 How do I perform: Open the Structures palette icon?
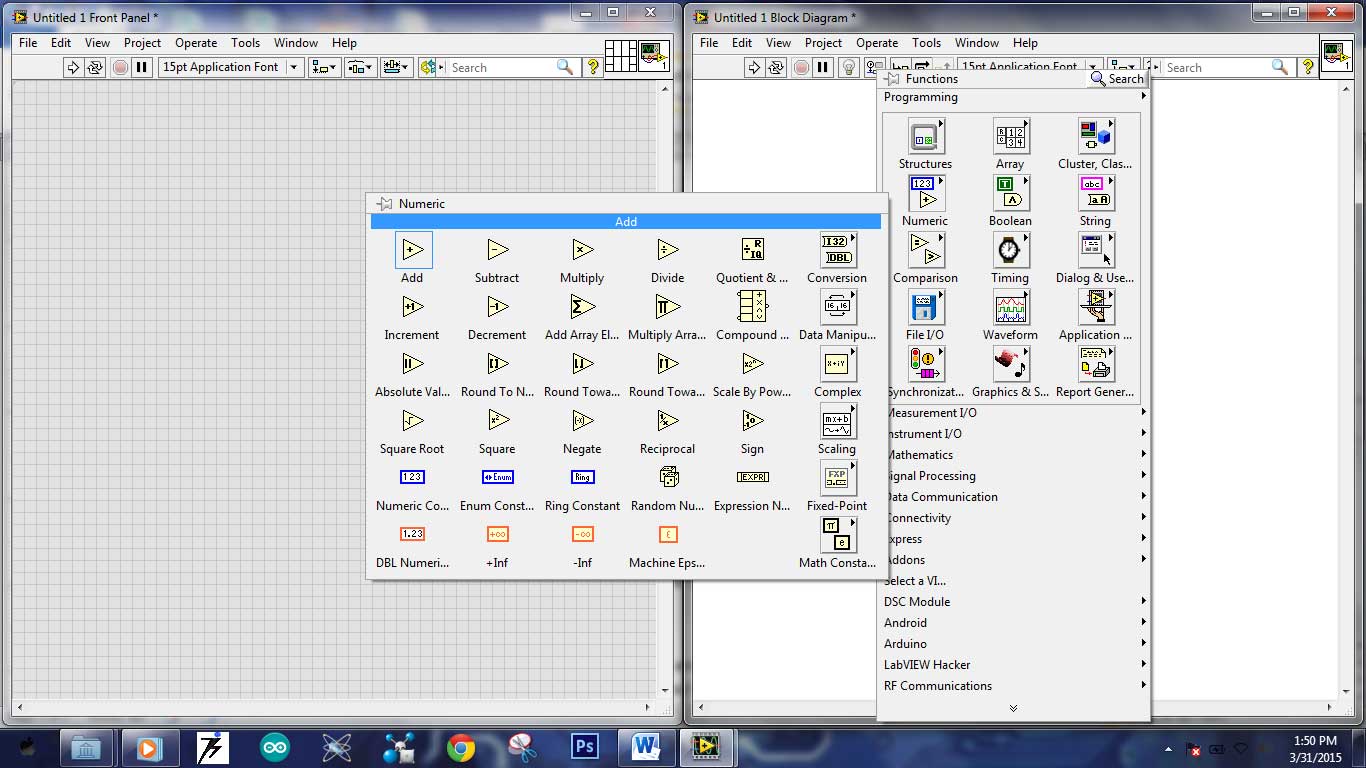(925, 137)
